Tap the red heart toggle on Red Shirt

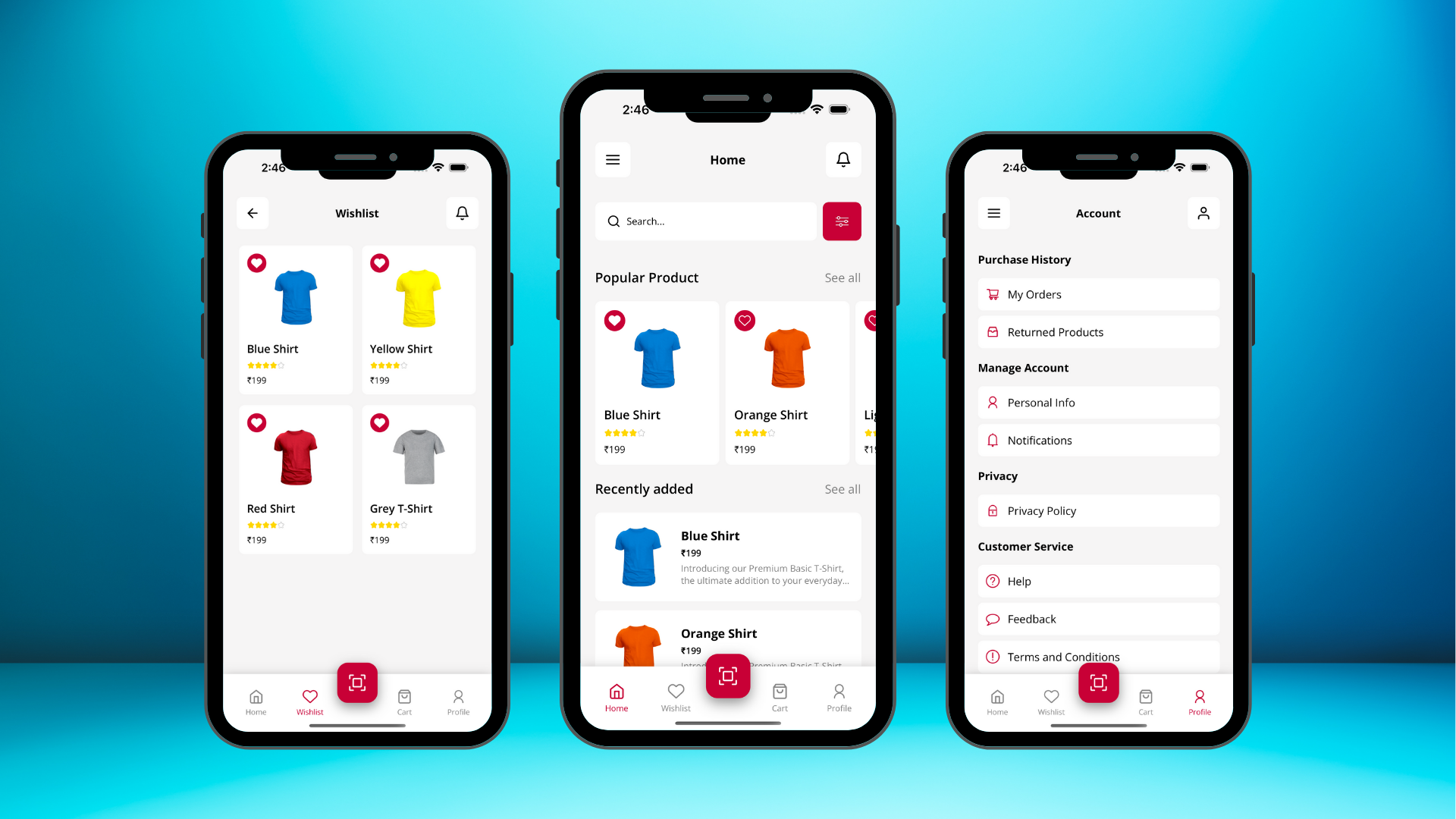(x=257, y=423)
